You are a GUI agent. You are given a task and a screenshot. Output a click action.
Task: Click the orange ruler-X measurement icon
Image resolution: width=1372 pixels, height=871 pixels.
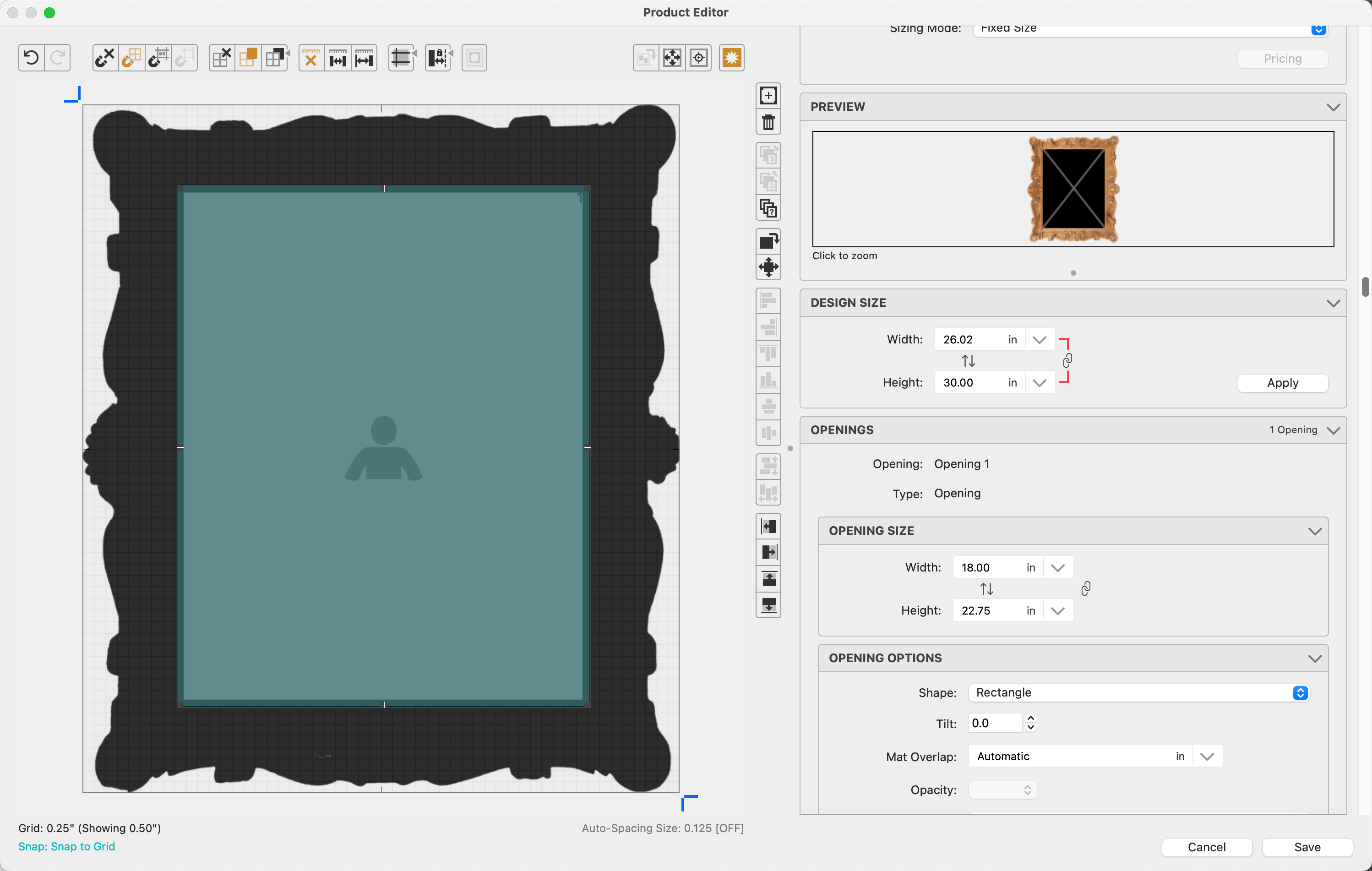tap(311, 58)
